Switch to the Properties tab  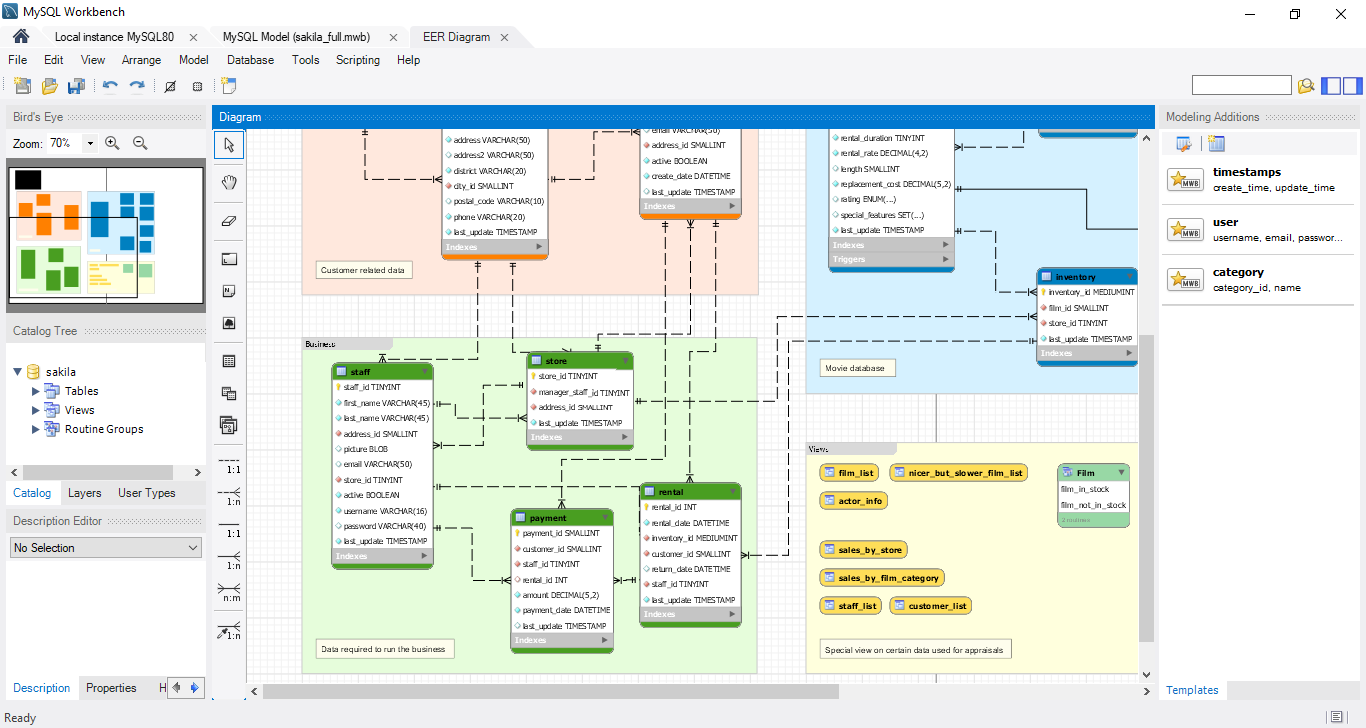point(111,688)
